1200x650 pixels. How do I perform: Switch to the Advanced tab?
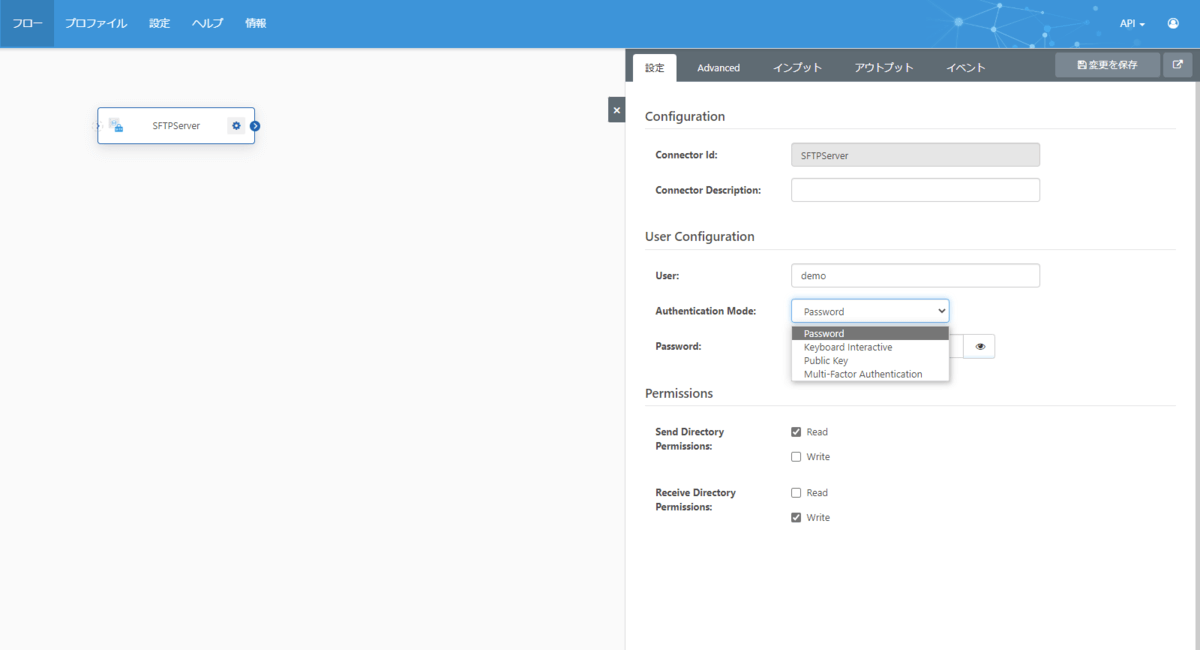pyautogui.click(x=718, y=68)
